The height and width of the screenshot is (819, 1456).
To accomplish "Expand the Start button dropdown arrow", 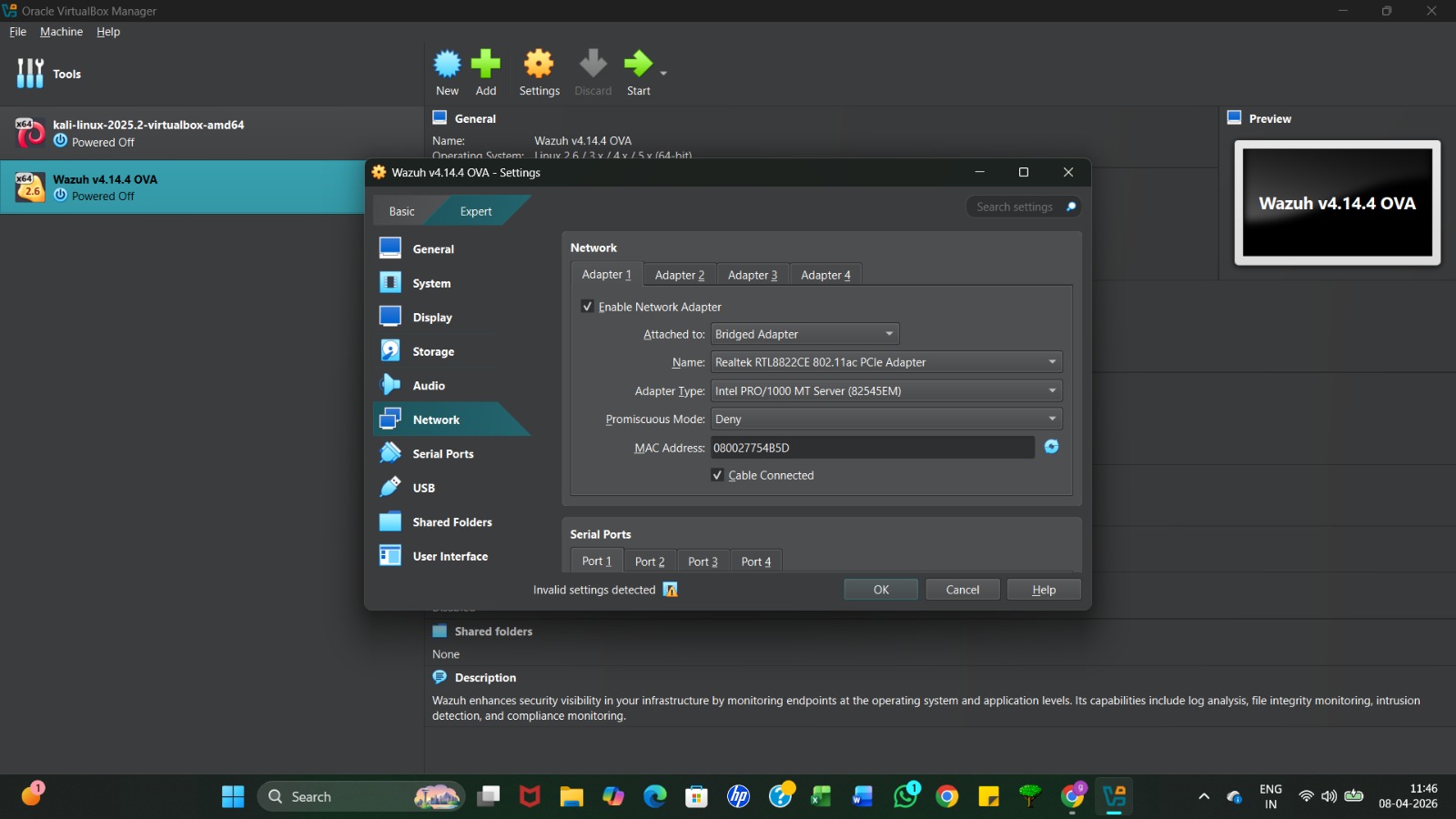I will pos(663,73).
